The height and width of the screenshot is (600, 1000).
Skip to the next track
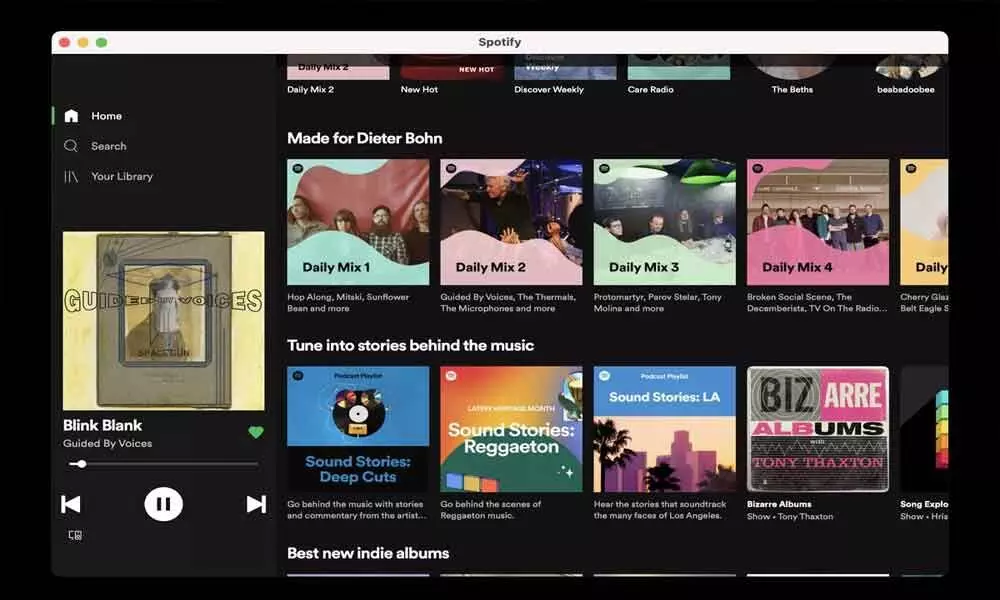(x=256, y=504)
